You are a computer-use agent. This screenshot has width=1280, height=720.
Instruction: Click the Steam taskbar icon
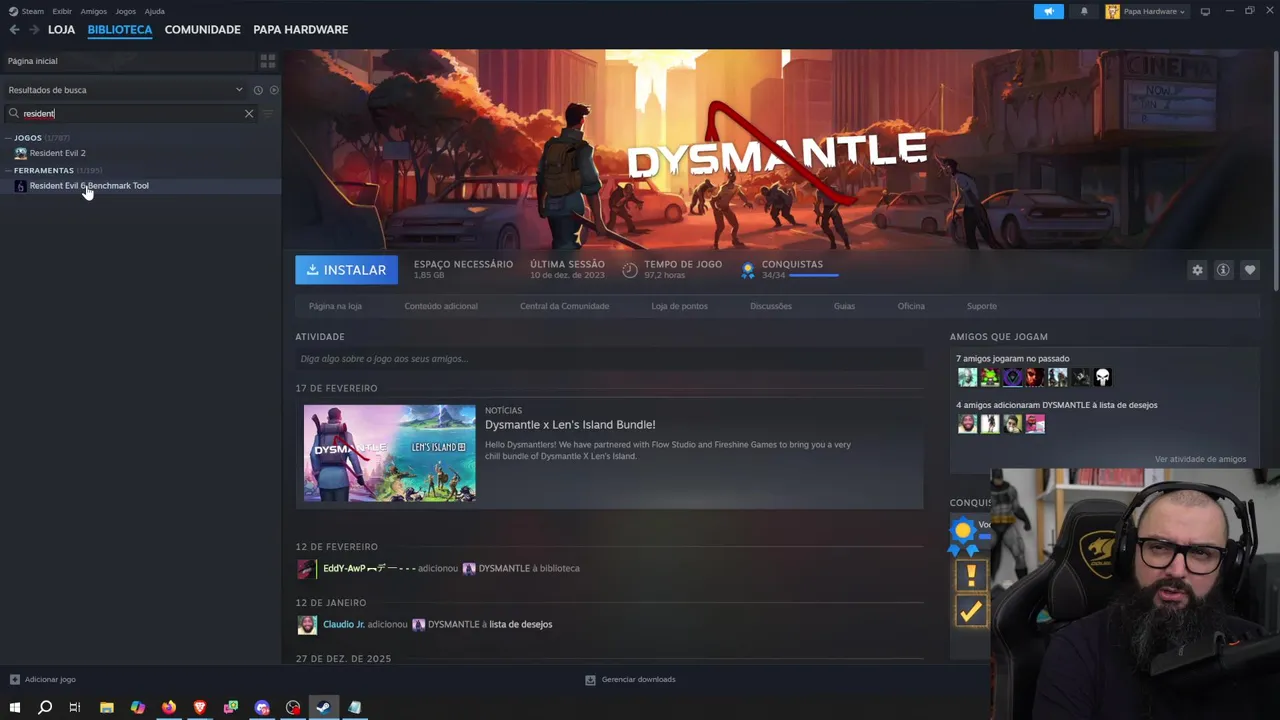coord(324,707)
